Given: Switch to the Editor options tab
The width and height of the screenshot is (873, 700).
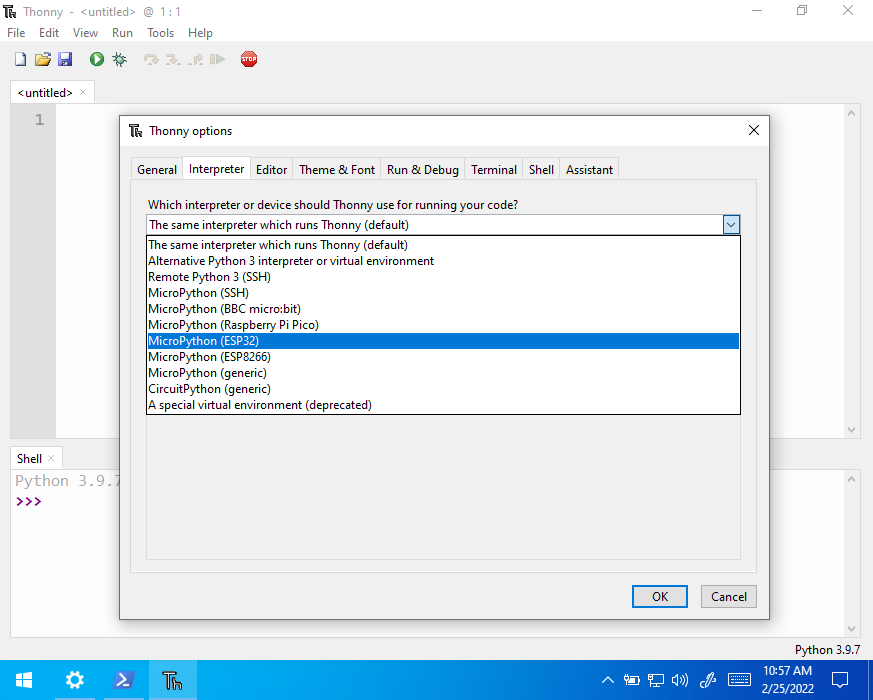Looking at the screenshot, I should [272, 169].
